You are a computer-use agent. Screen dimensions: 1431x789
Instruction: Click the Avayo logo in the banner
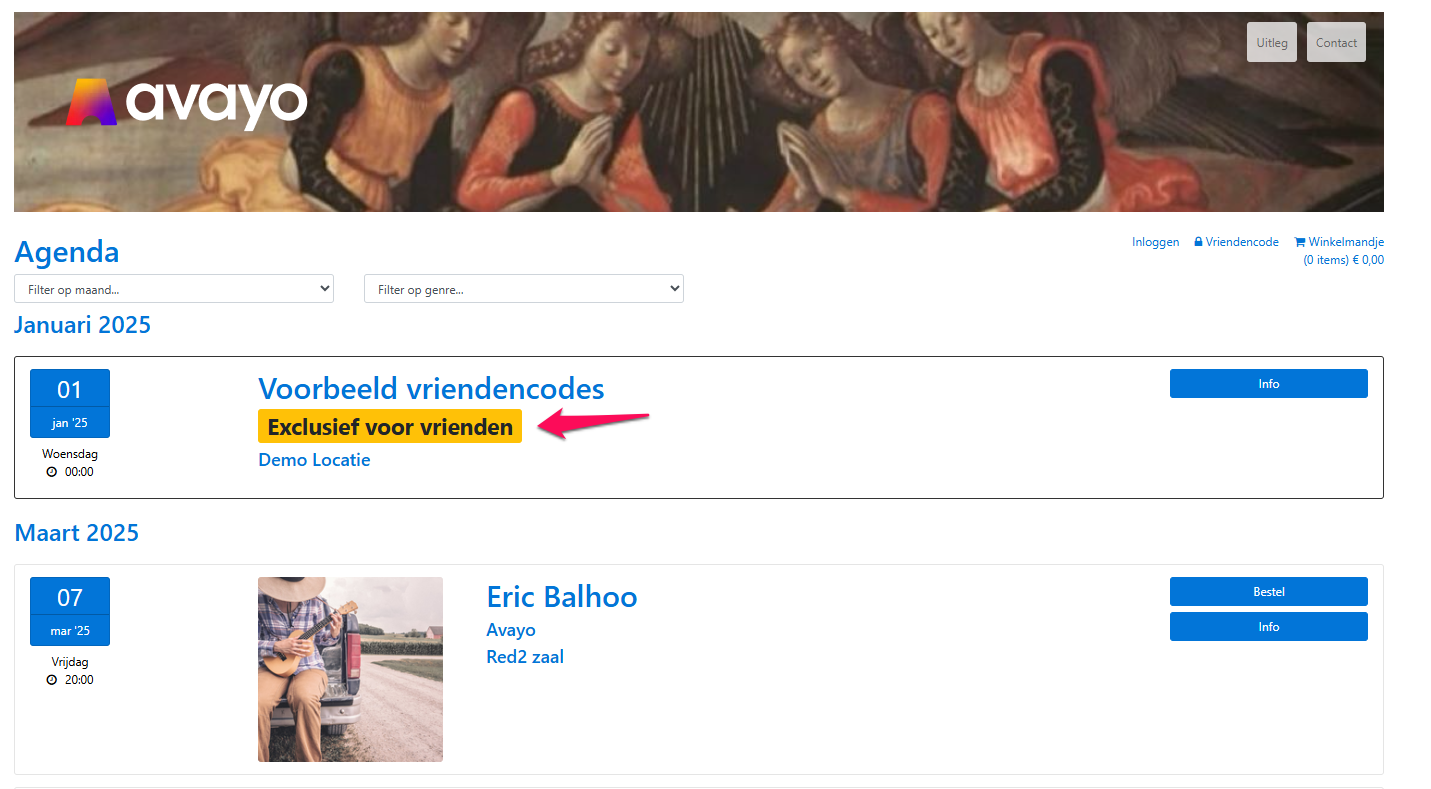[187, 103]
